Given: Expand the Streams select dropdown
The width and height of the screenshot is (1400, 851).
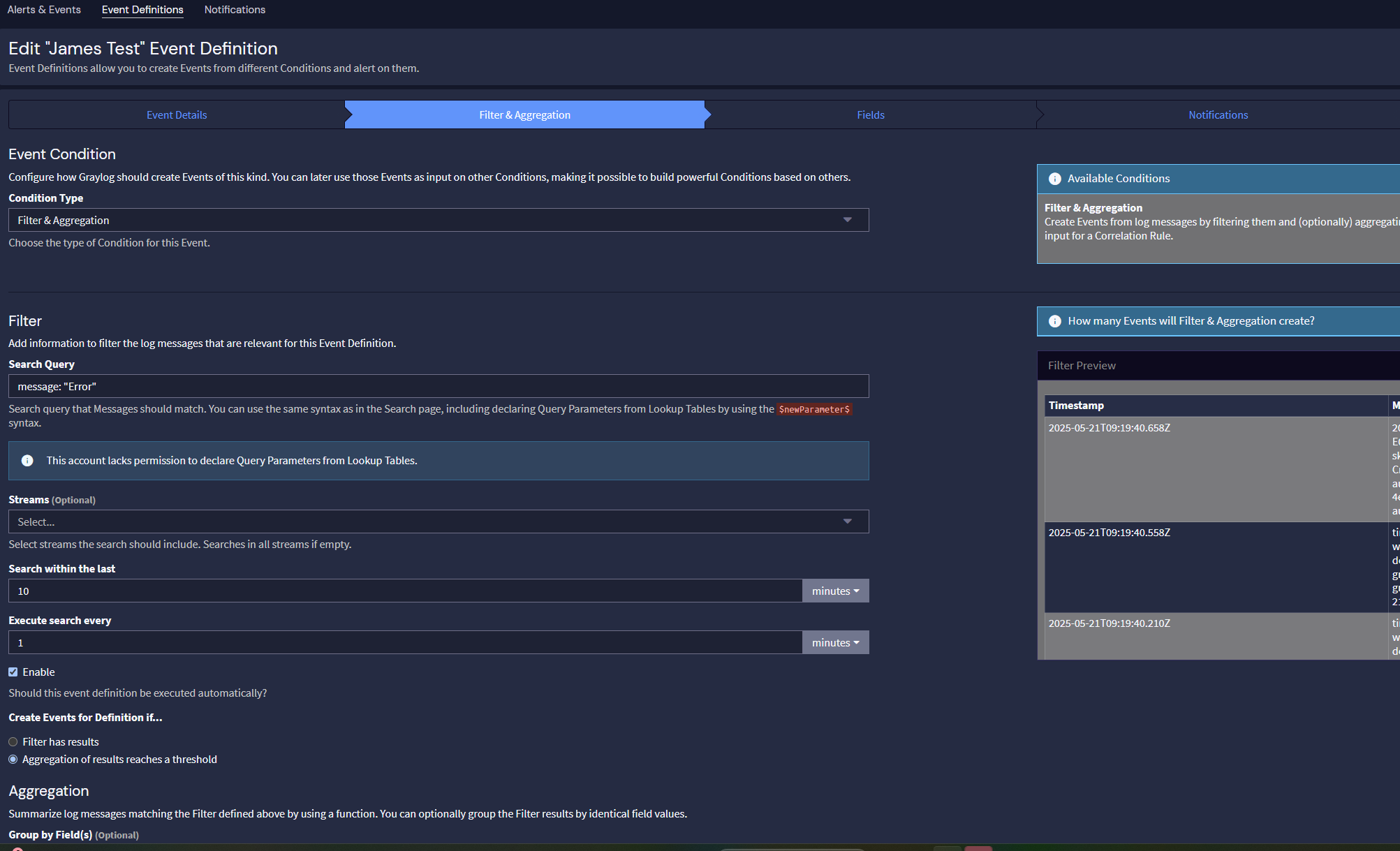Looking at the screenshot, I should [438, 522].
